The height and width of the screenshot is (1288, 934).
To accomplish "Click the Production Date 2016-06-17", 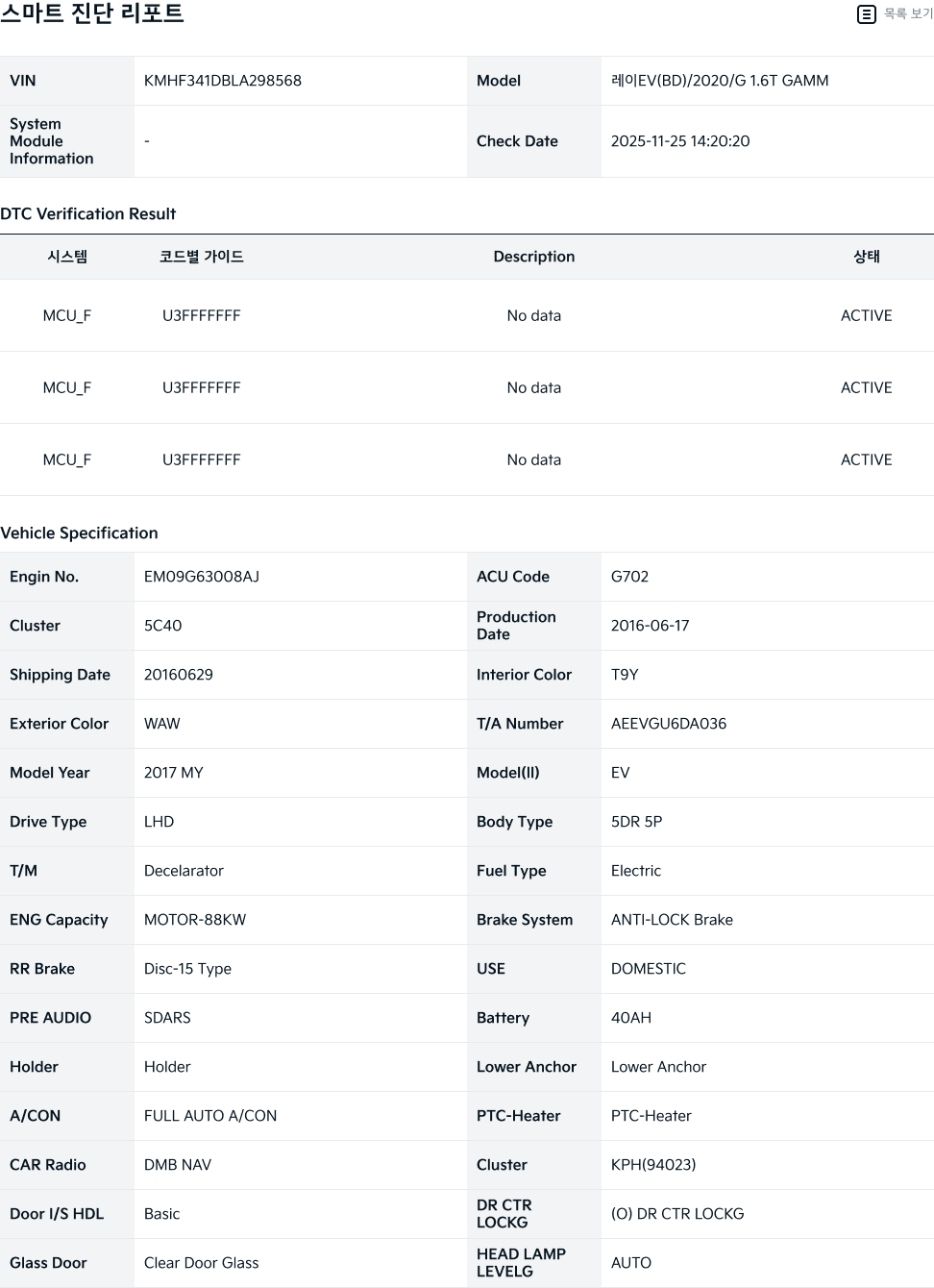I will tap(651, 626).
